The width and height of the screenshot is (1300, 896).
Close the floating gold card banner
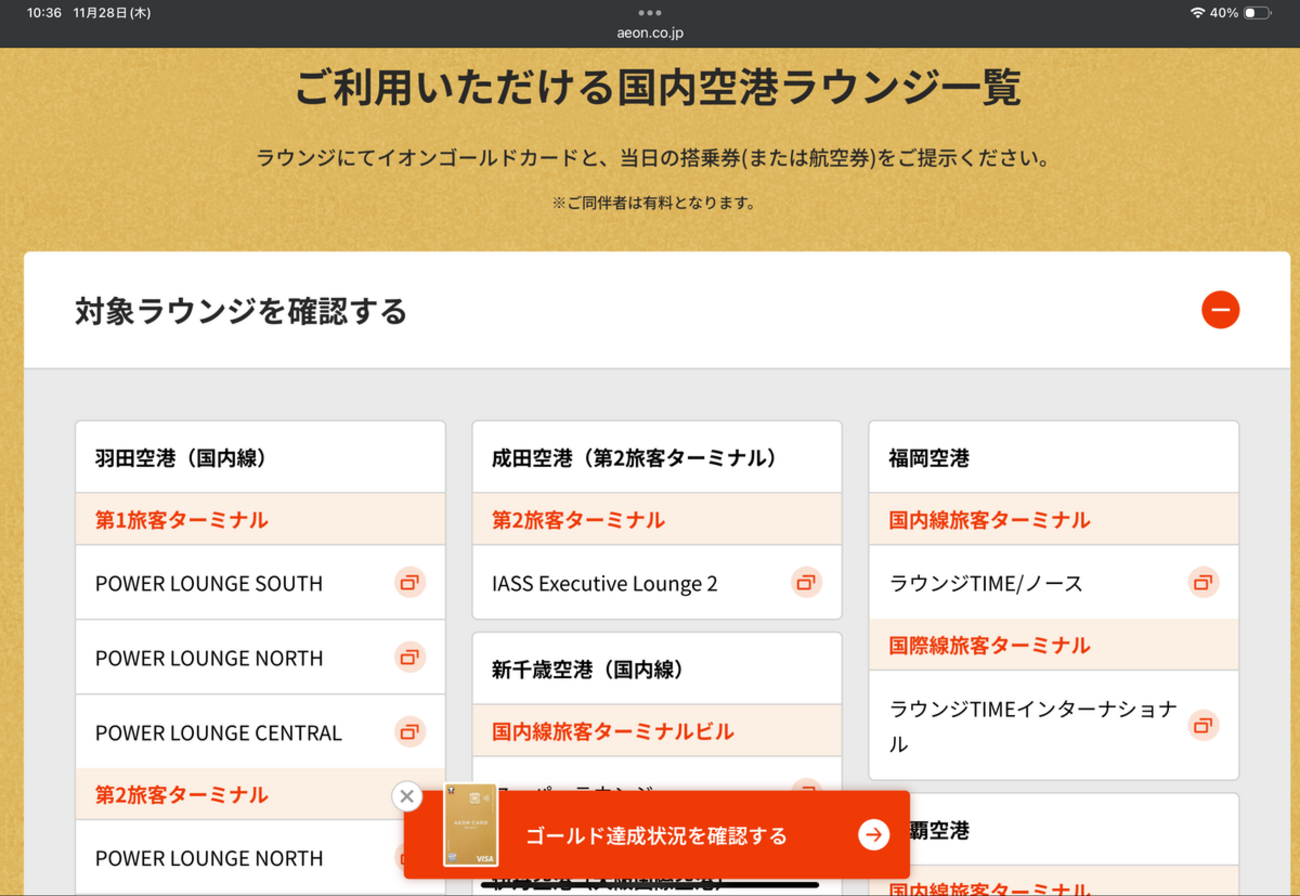click(x=406, y=797)
